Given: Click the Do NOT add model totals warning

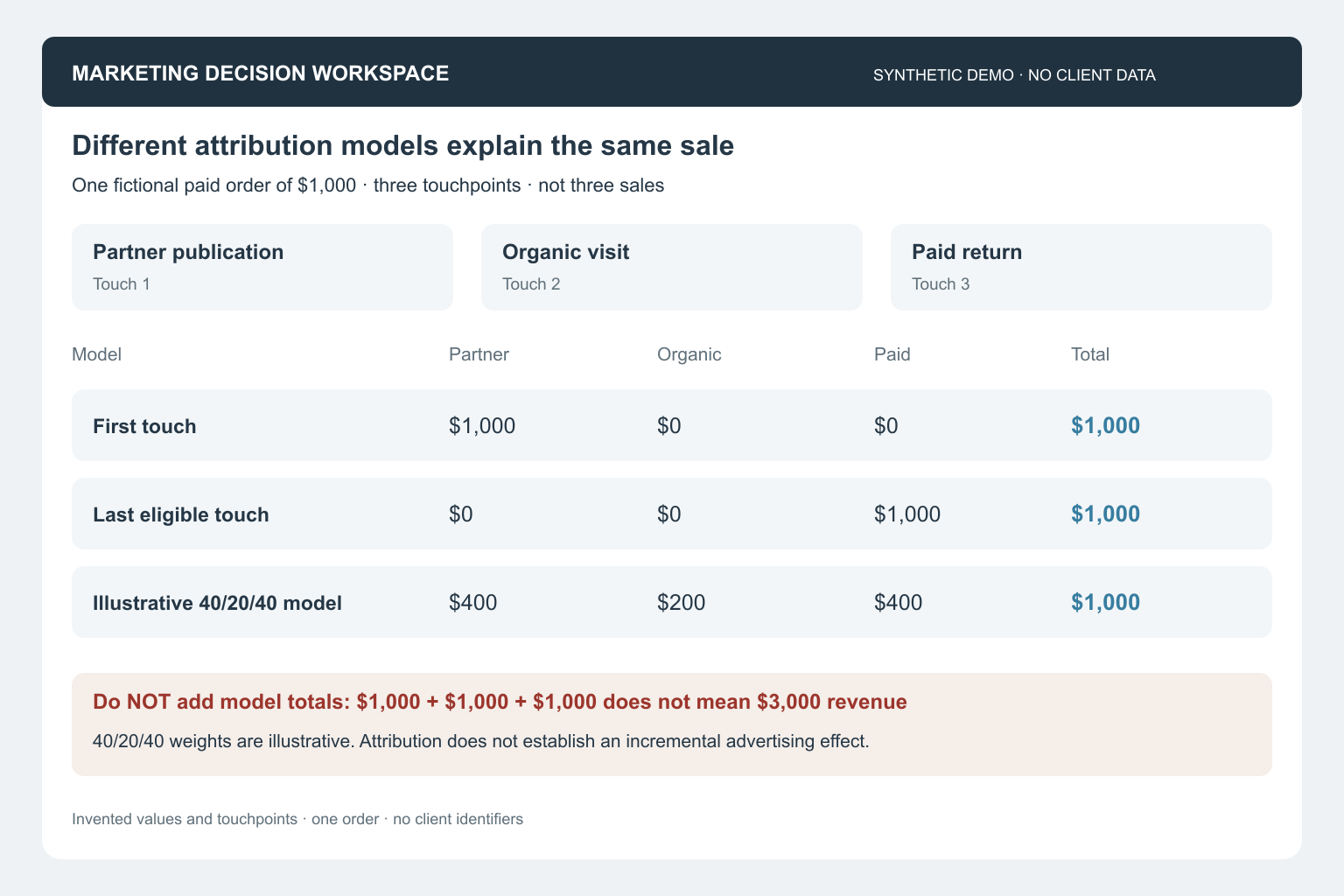Looking at the screenshot, I should pos(500,702).
